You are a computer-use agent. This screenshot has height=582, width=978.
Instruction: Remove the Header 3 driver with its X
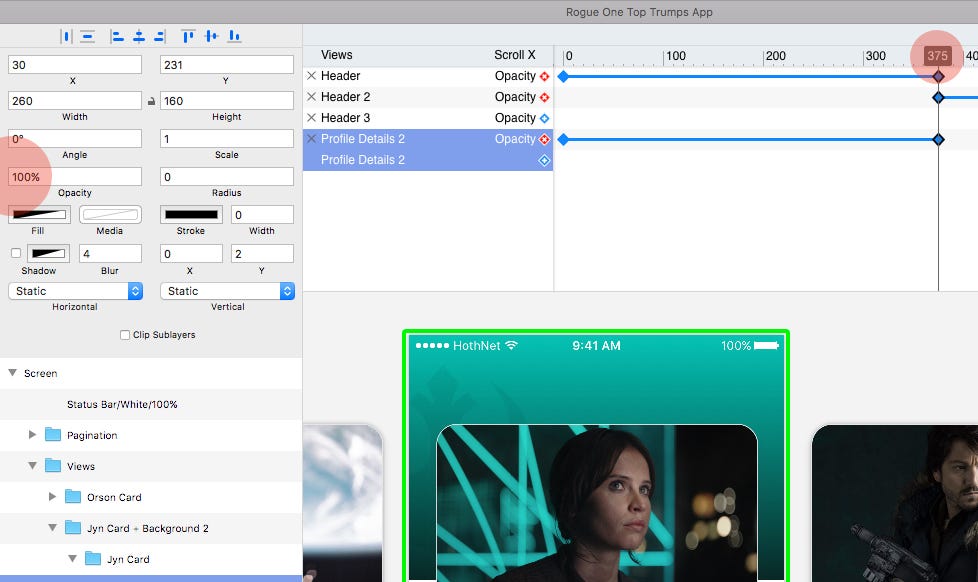pyautogui.click(x=311, y=117)
